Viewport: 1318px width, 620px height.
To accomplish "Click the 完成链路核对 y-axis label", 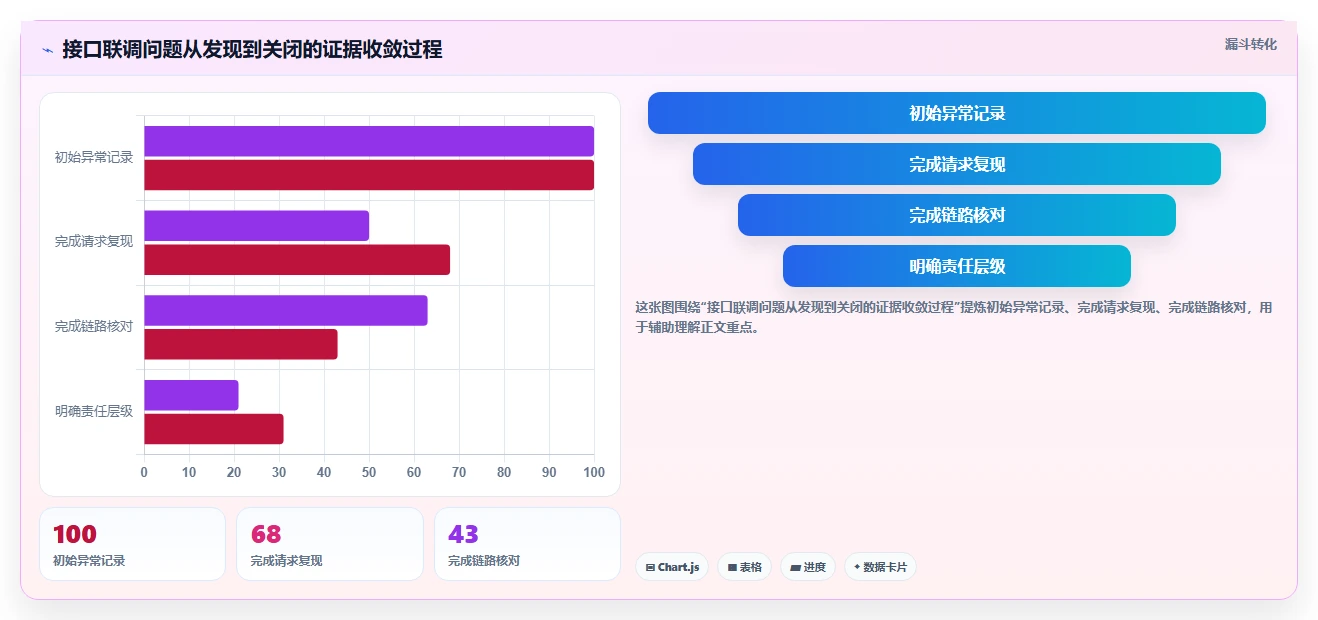I will 94,326.
